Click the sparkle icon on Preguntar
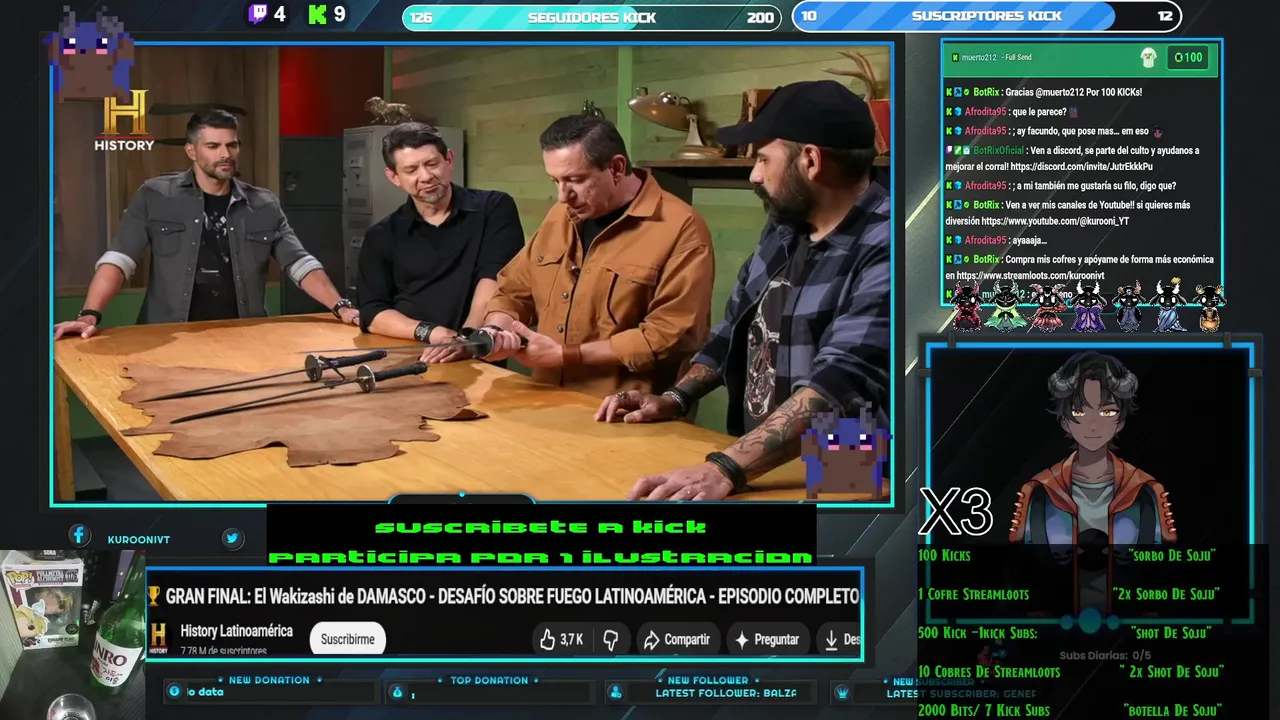Viewport: 1280px width, 720px height. (741, 639)
